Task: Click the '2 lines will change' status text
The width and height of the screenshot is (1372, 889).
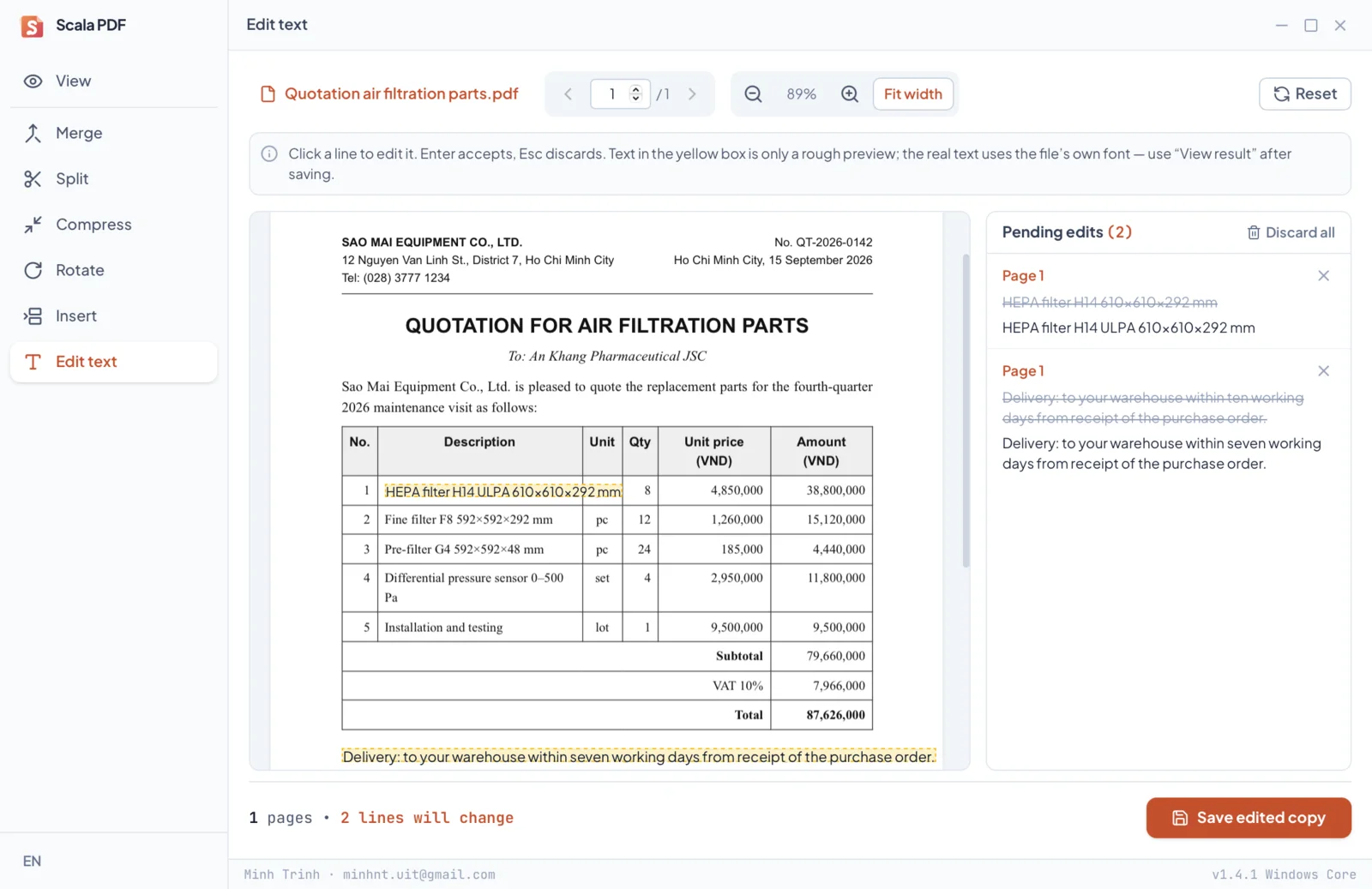Action: [427, 818]
